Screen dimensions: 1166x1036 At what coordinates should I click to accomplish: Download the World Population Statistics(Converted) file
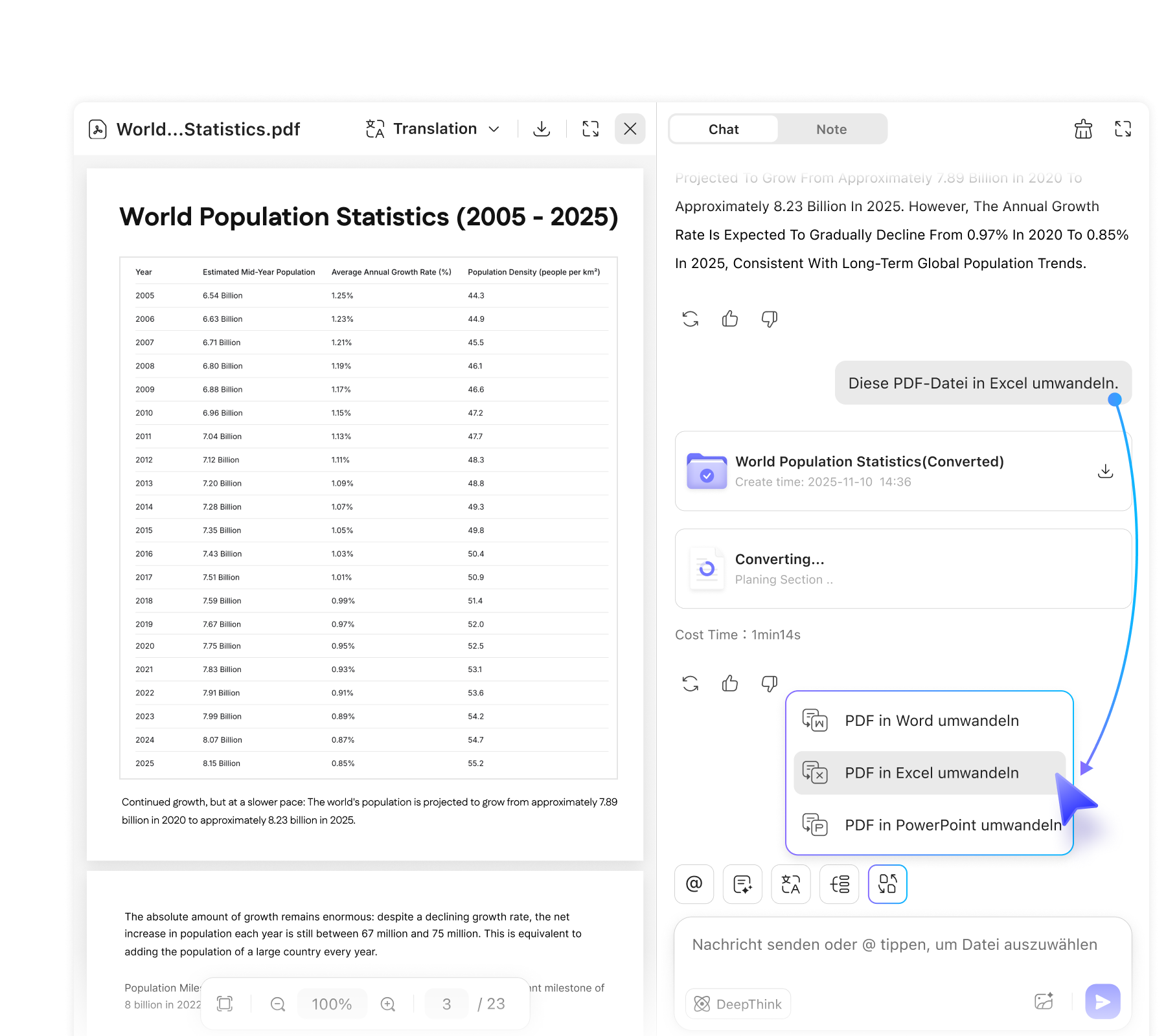coord(1105,471)
